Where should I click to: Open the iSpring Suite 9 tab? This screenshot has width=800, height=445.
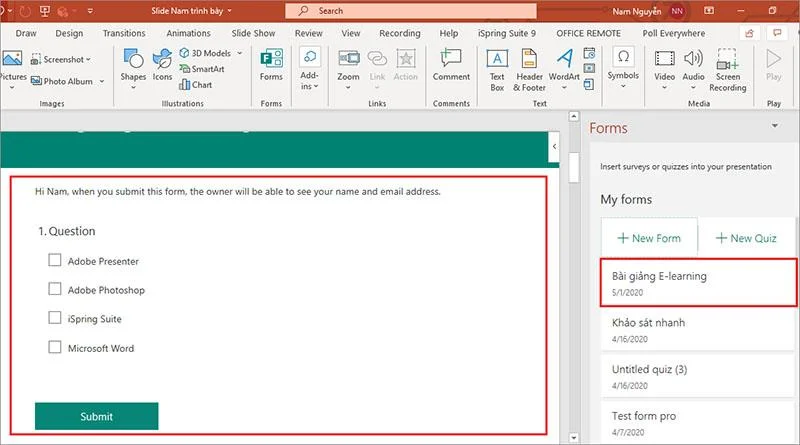click(507, 33)
